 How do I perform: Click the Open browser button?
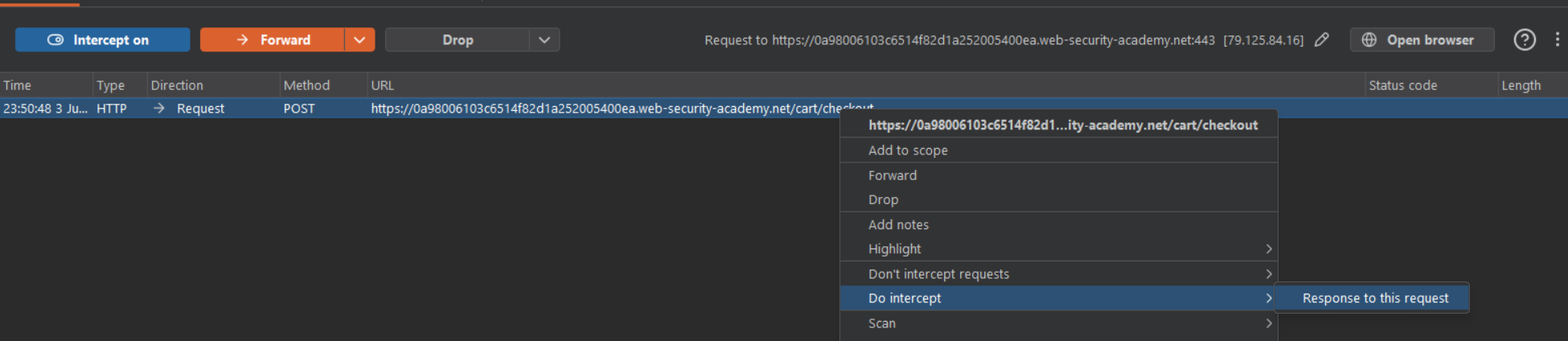click(1422, 39)
